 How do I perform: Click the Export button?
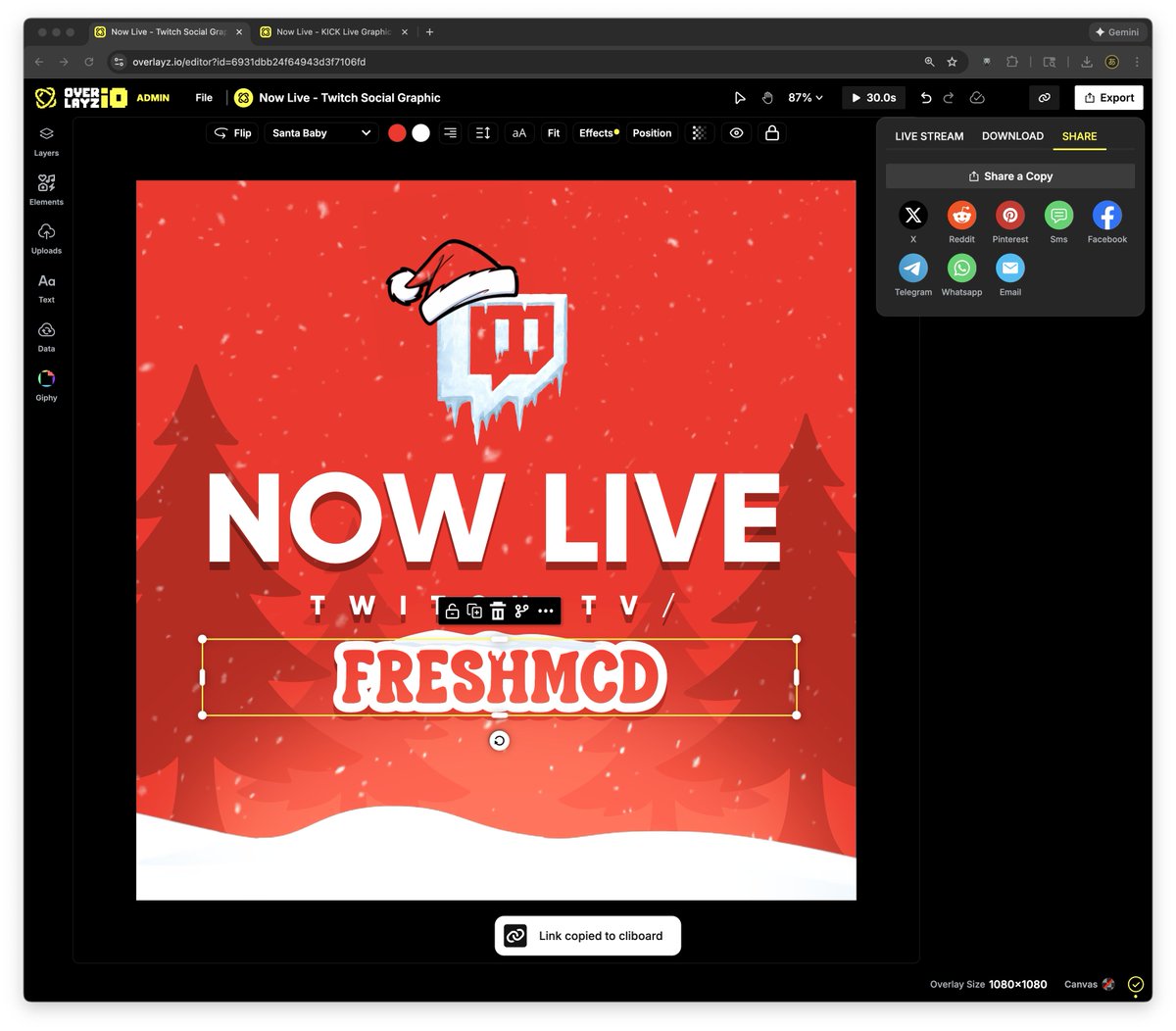pyautogui.click(x=1109, y=98)
